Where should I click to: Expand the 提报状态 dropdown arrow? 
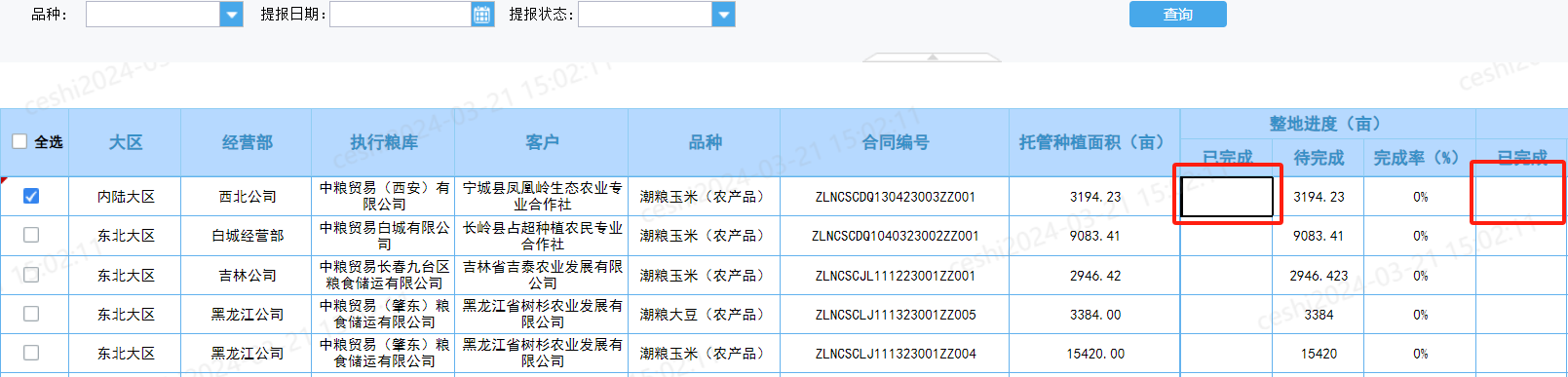click(x=723, y=15)
